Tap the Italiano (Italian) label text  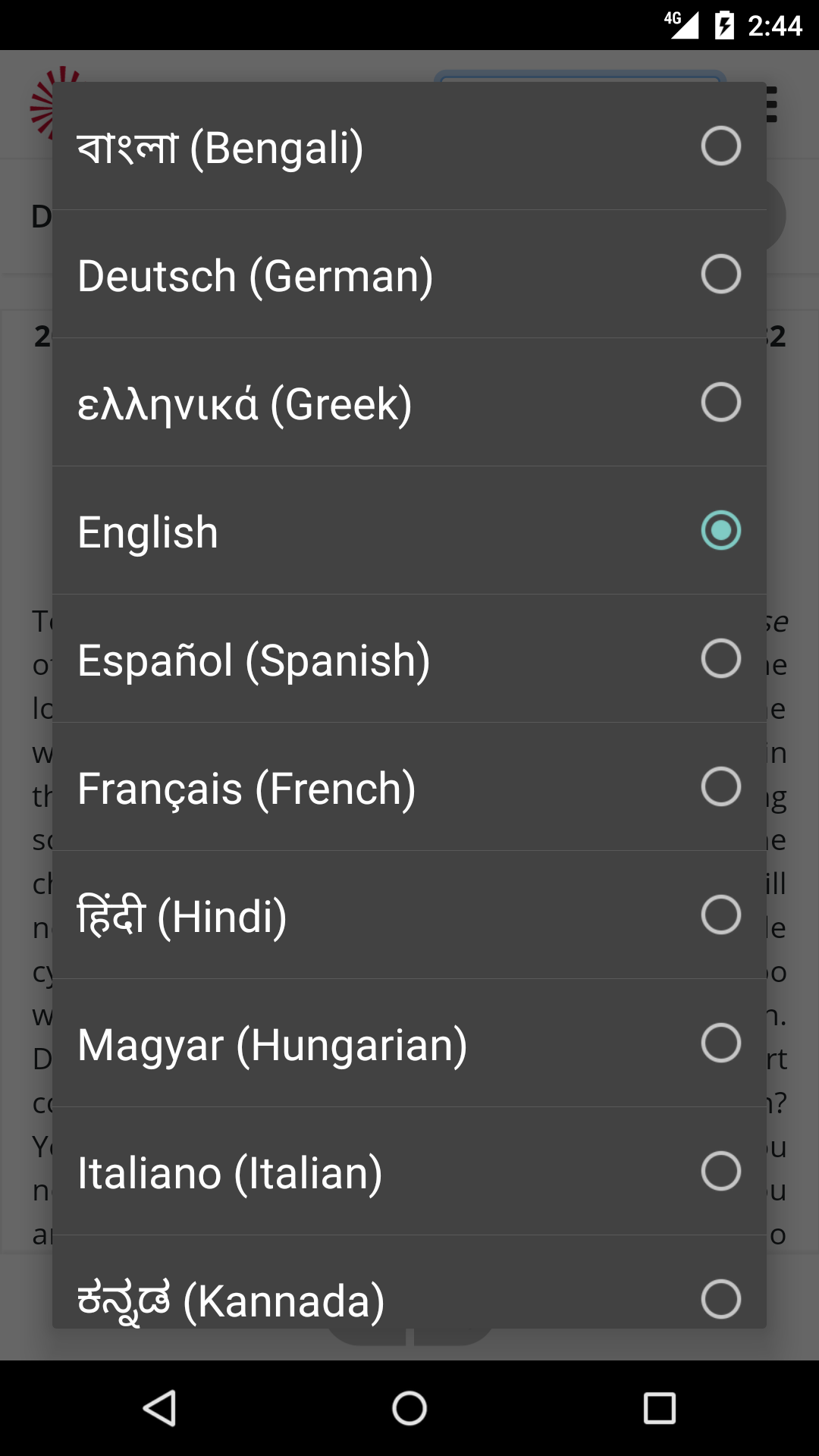[230, 1173]
